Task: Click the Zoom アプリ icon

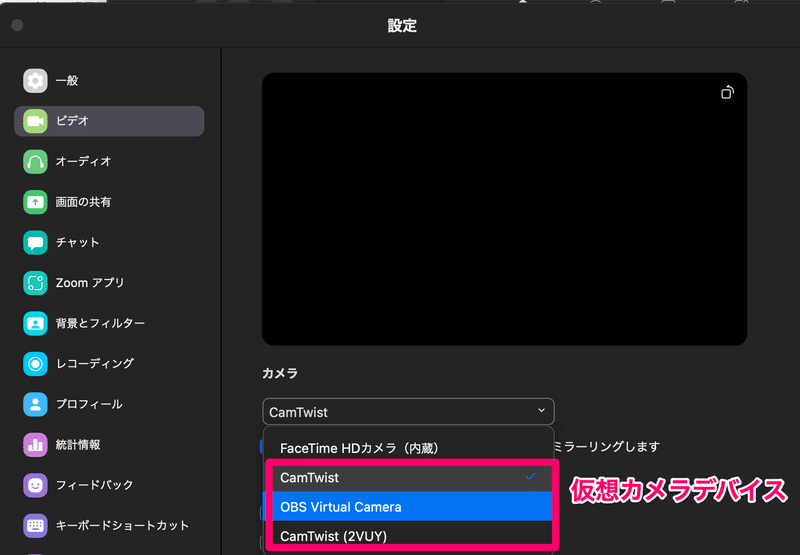Action: (x=35, y=283)
